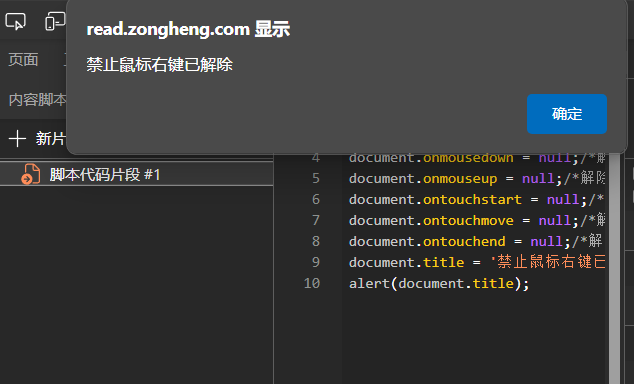Toggle the device emulation icon

click(x=55, y=21)
